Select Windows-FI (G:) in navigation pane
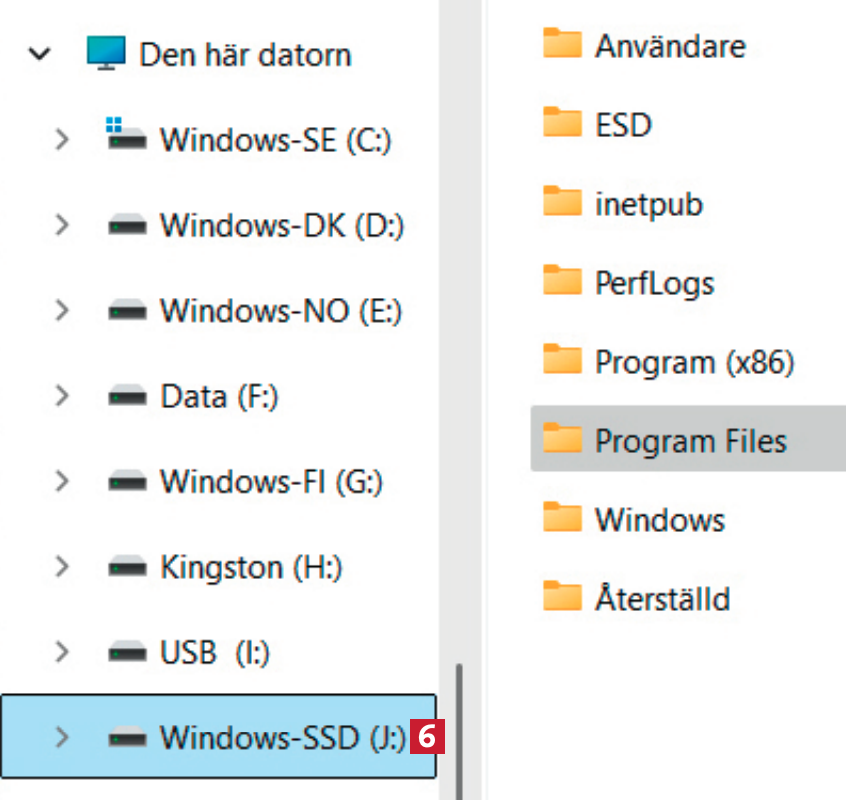The height and width of the screenshot is (800, 846). click(x=271, y=482)
